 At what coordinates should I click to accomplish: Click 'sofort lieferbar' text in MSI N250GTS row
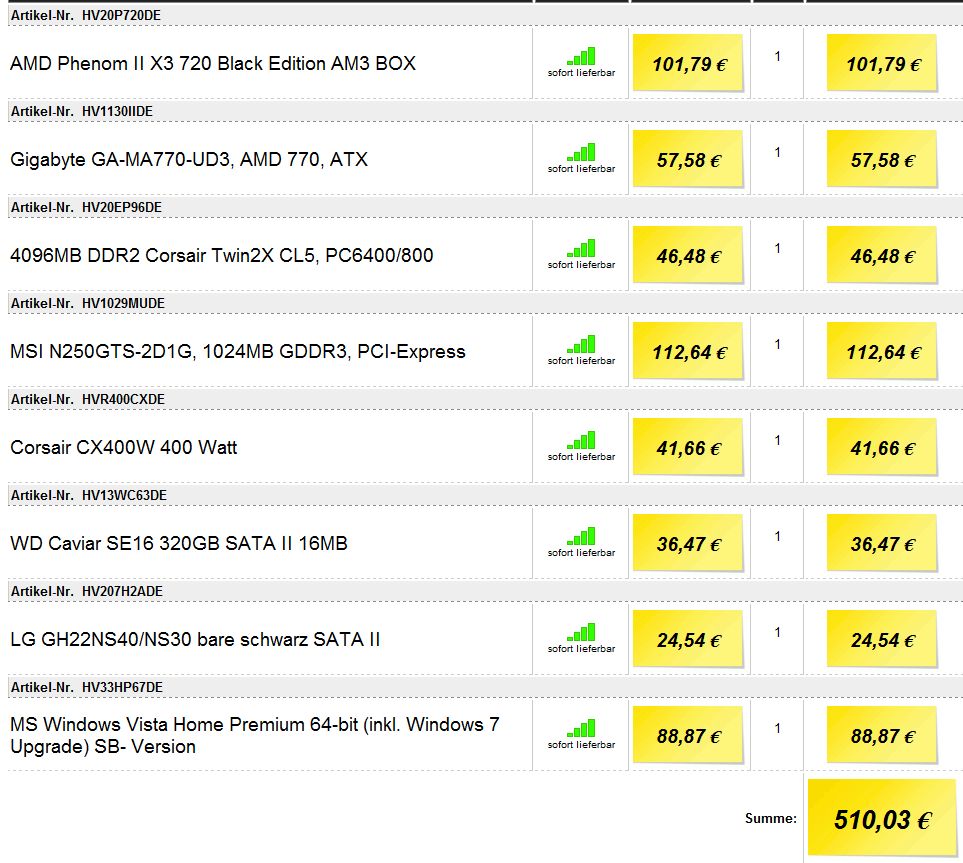(581, 361)
